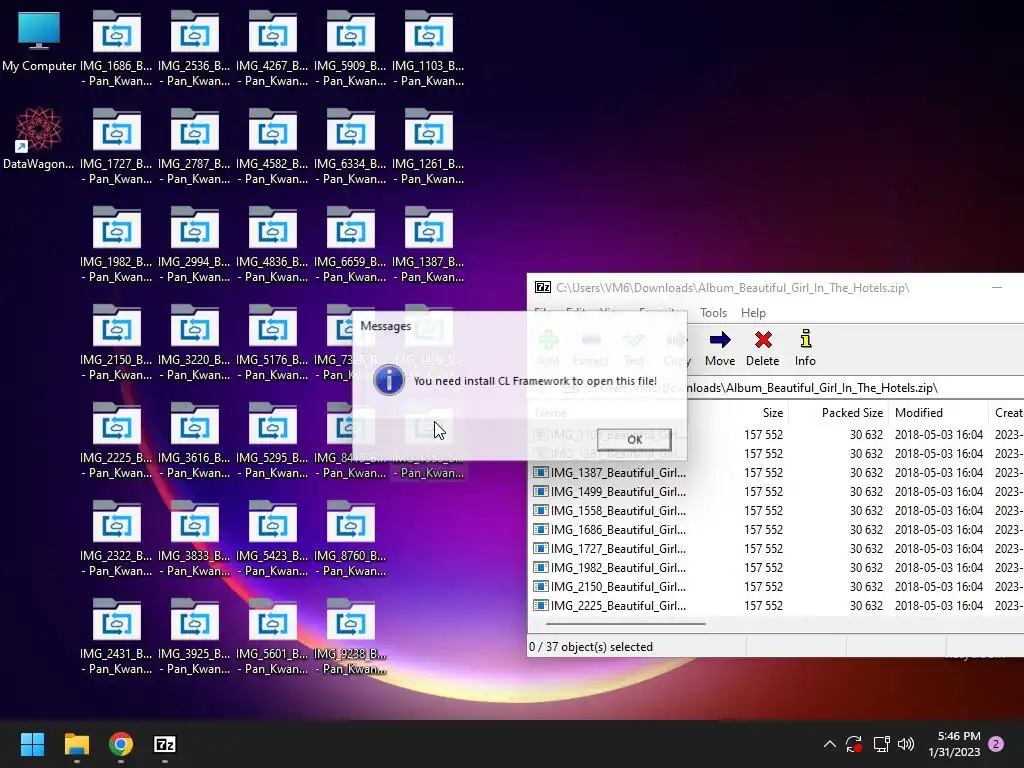Open Google Chrome from the taskbar
Image resolution: width=1024 pixels, height=768 pixels.
[x=121, y=744]
